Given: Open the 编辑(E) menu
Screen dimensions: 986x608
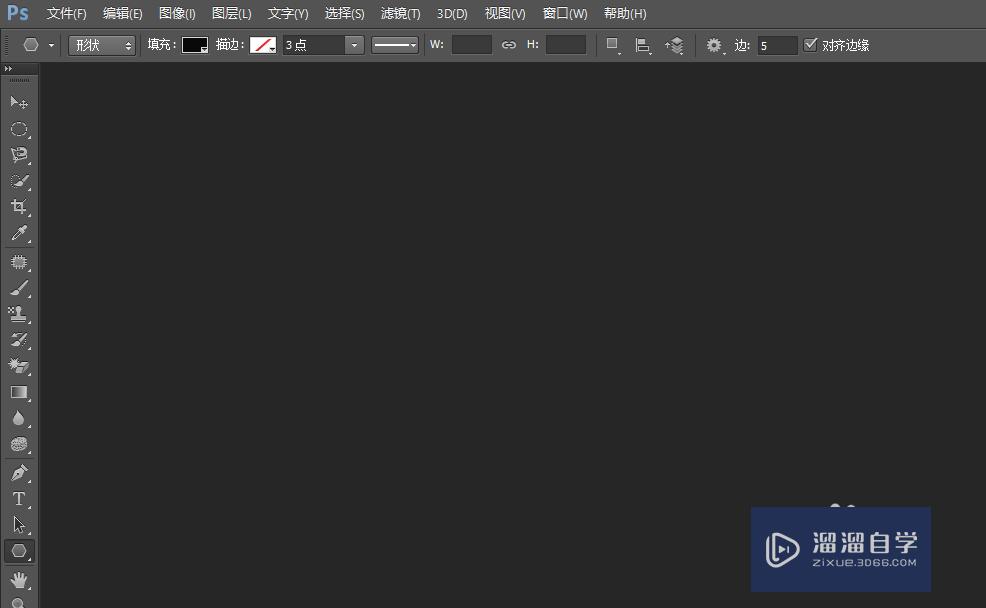Looking at the screenshot, I should (123, 13).
